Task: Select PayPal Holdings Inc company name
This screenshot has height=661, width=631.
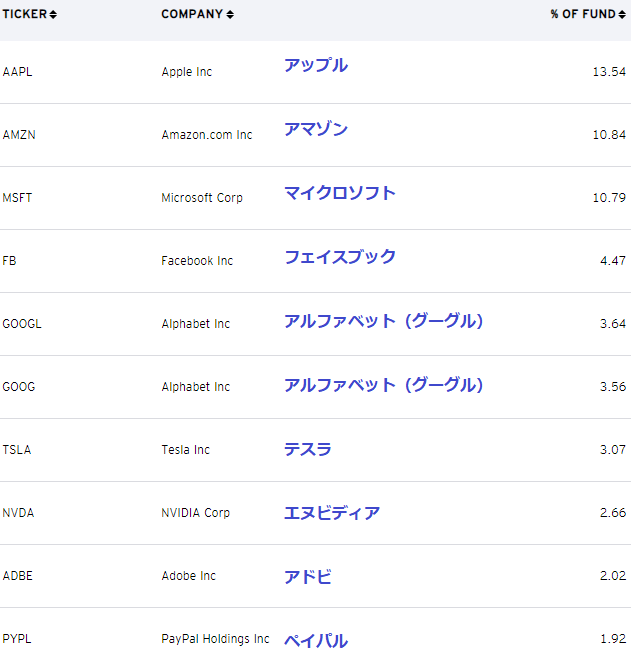Action: click(x=215, y=639)
